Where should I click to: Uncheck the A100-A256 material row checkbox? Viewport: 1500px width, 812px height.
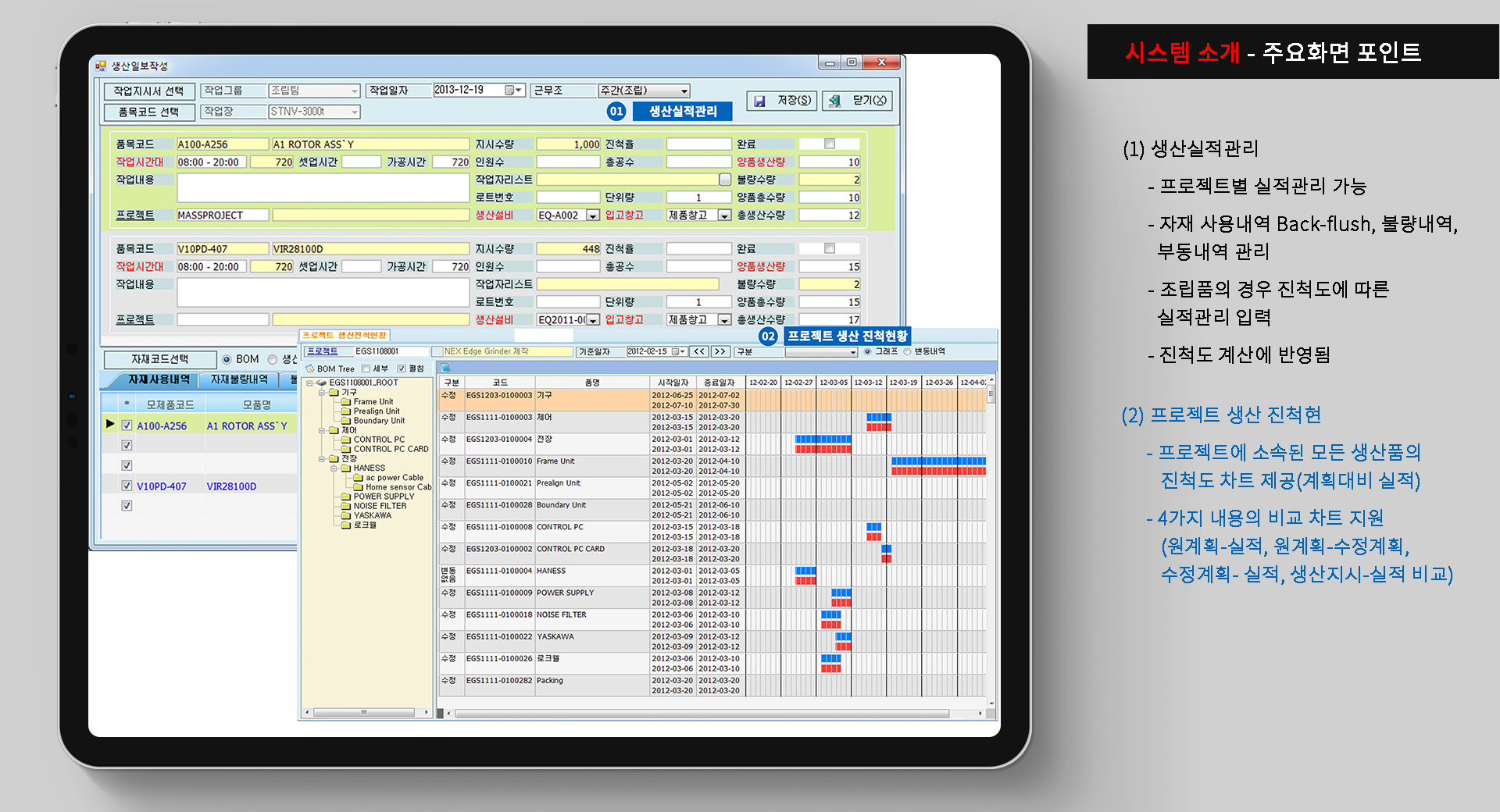point(127,426)
